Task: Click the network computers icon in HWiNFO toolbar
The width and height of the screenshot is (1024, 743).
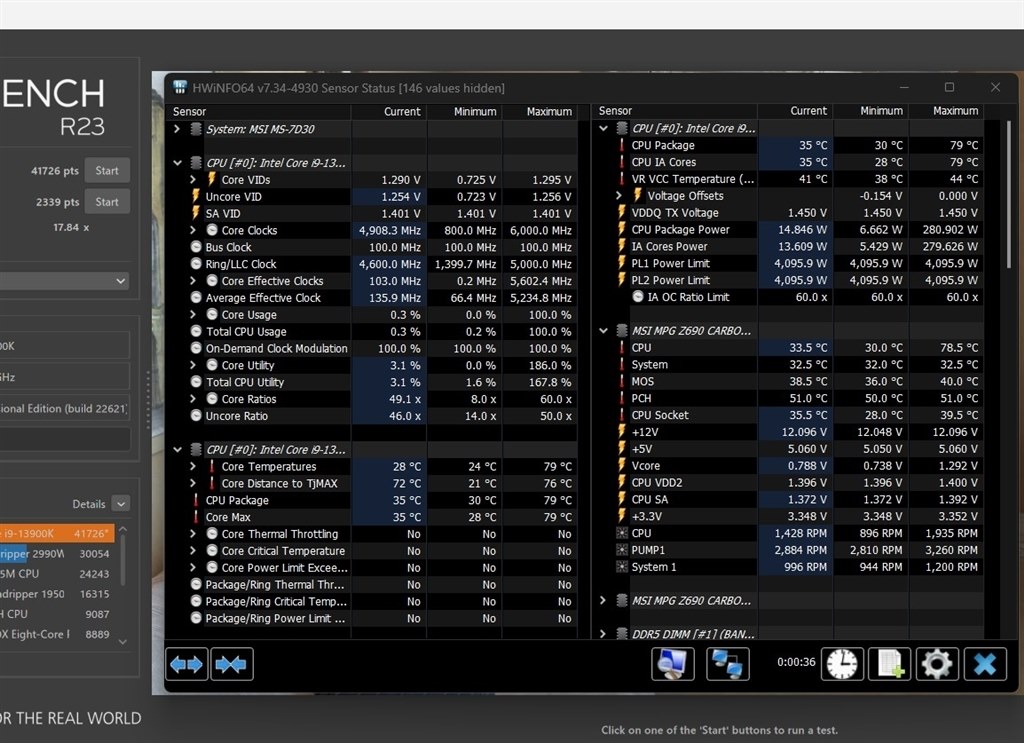Action: (728, 664)
